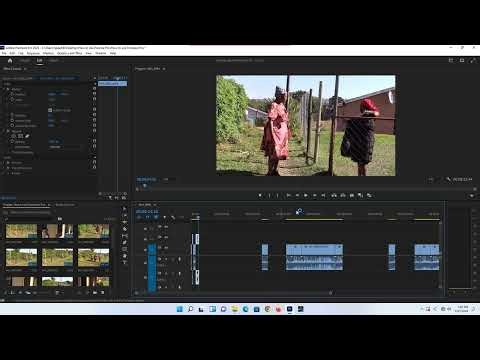Reset Motion effect parameters

[94, 89]
